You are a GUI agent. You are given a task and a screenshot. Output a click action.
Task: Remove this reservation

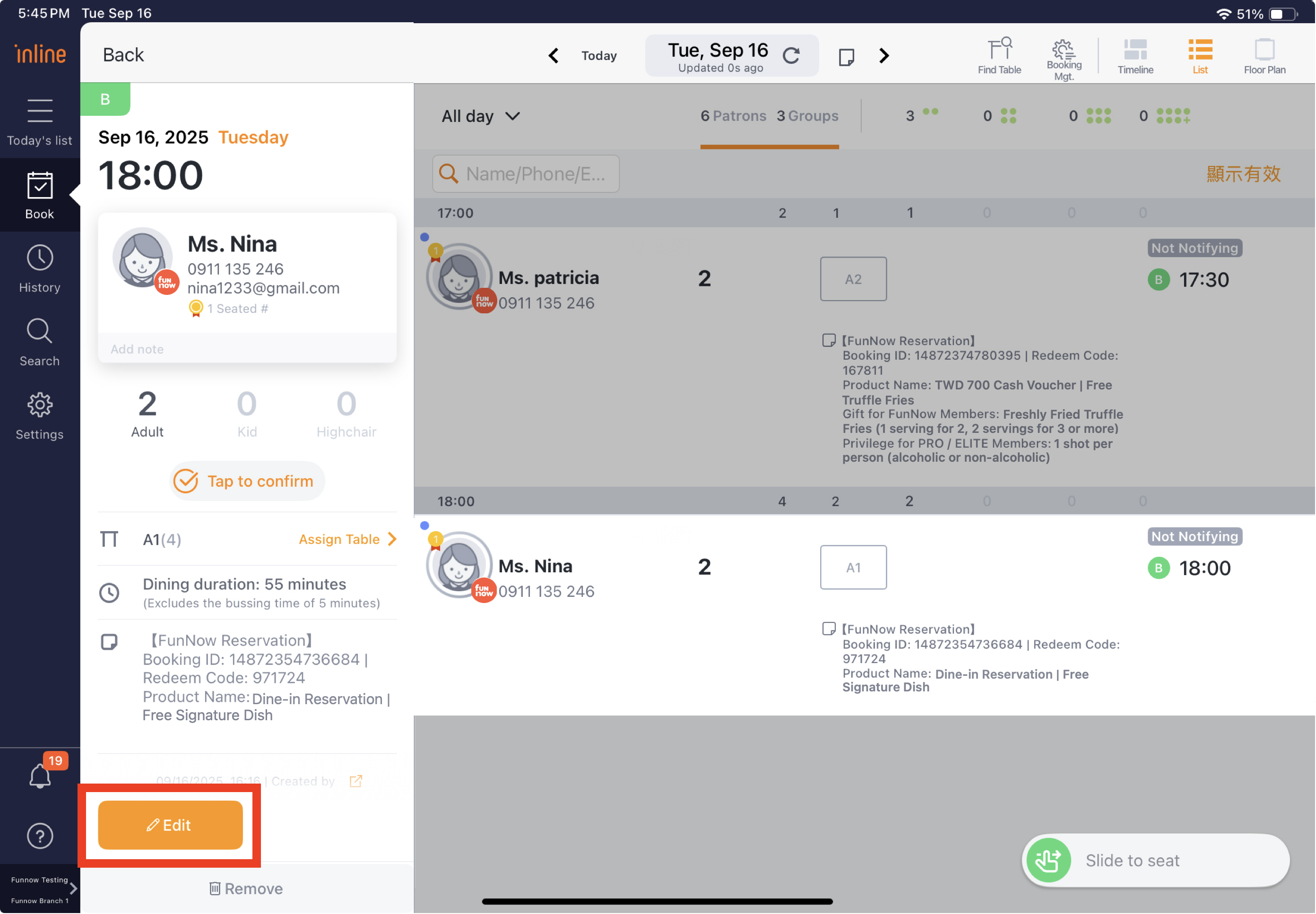[x=246, y=888]
